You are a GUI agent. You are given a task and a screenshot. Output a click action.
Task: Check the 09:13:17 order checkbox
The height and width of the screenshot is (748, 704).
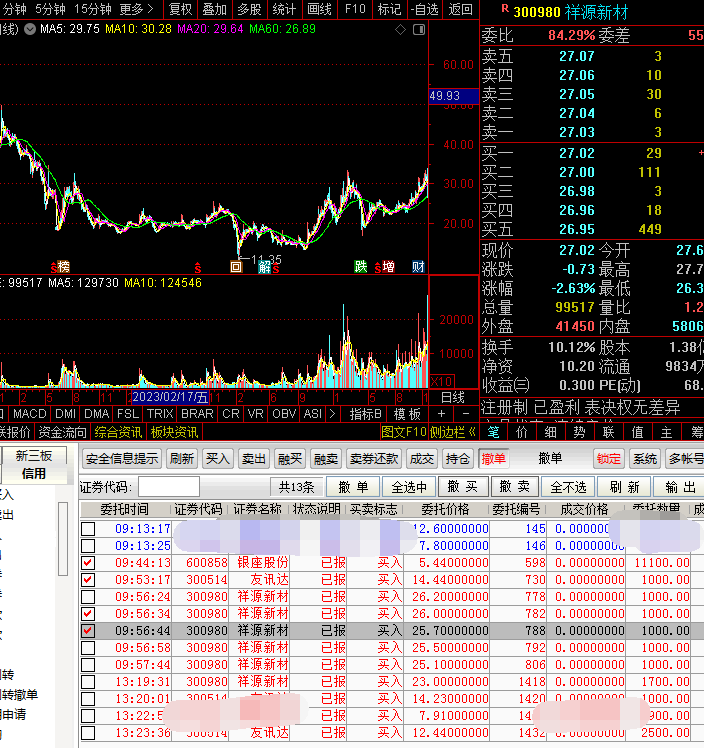88,529
